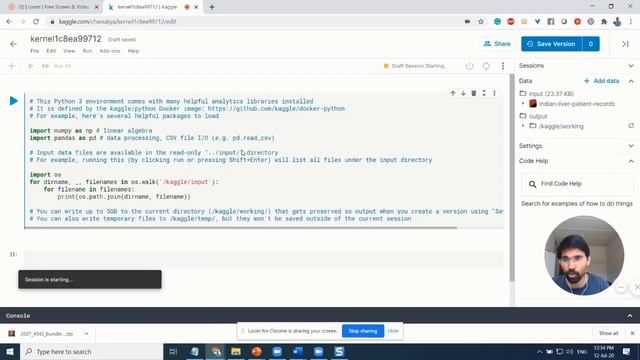Click the cell collapse/expand icon
Image resolution: width=640 pixels, height=360 pixels.
(484, 93)
